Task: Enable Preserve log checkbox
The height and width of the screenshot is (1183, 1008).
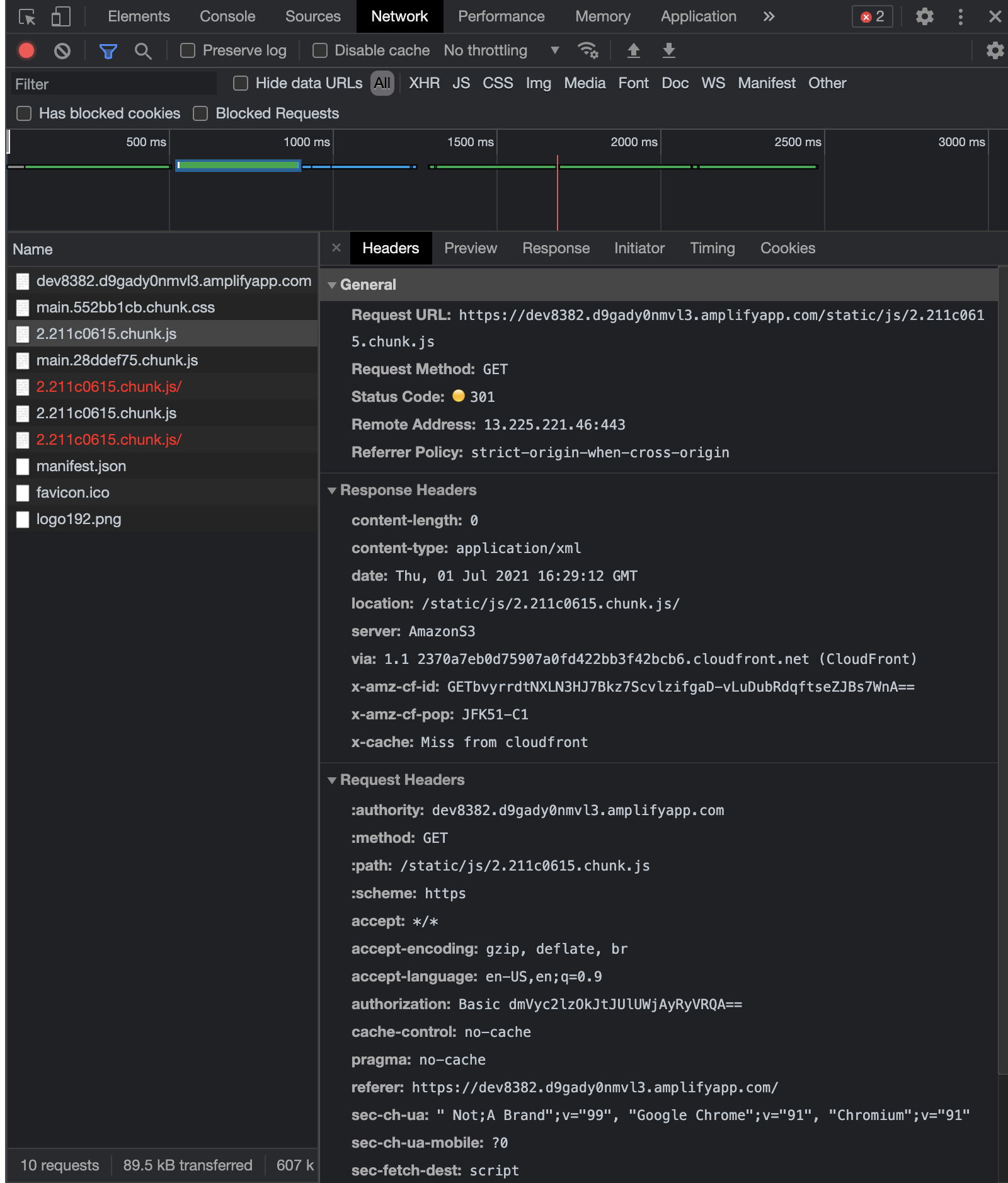Action: [188, 50]
